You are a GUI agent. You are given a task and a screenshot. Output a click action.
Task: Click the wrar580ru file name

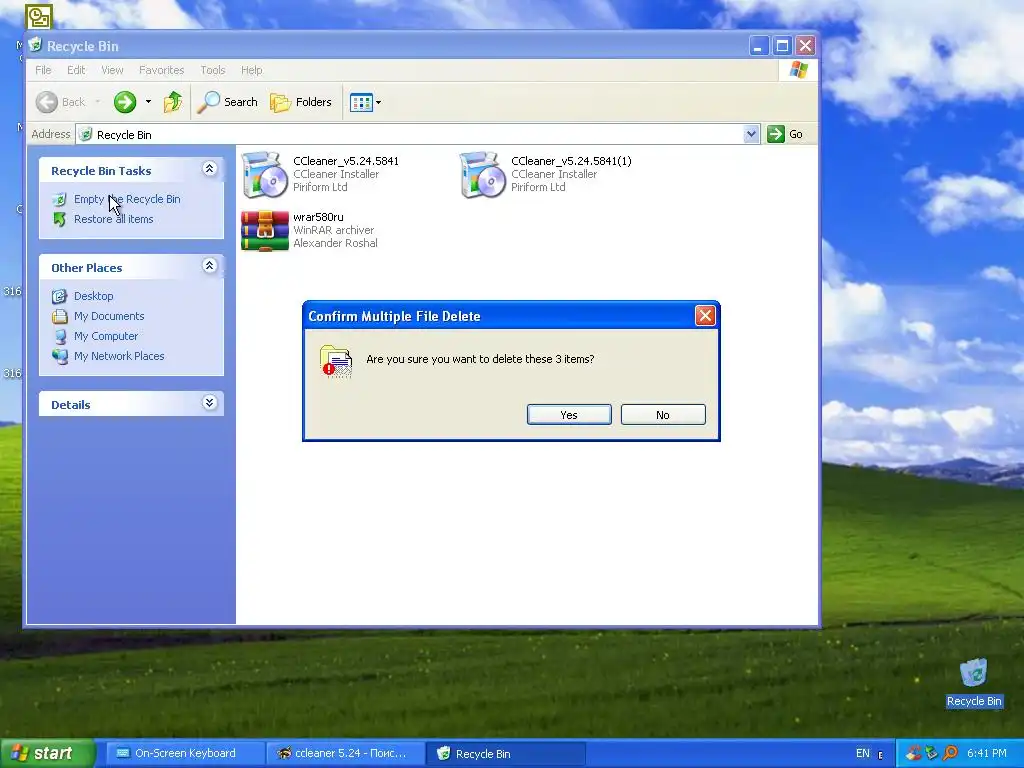[x=318, y=217]
